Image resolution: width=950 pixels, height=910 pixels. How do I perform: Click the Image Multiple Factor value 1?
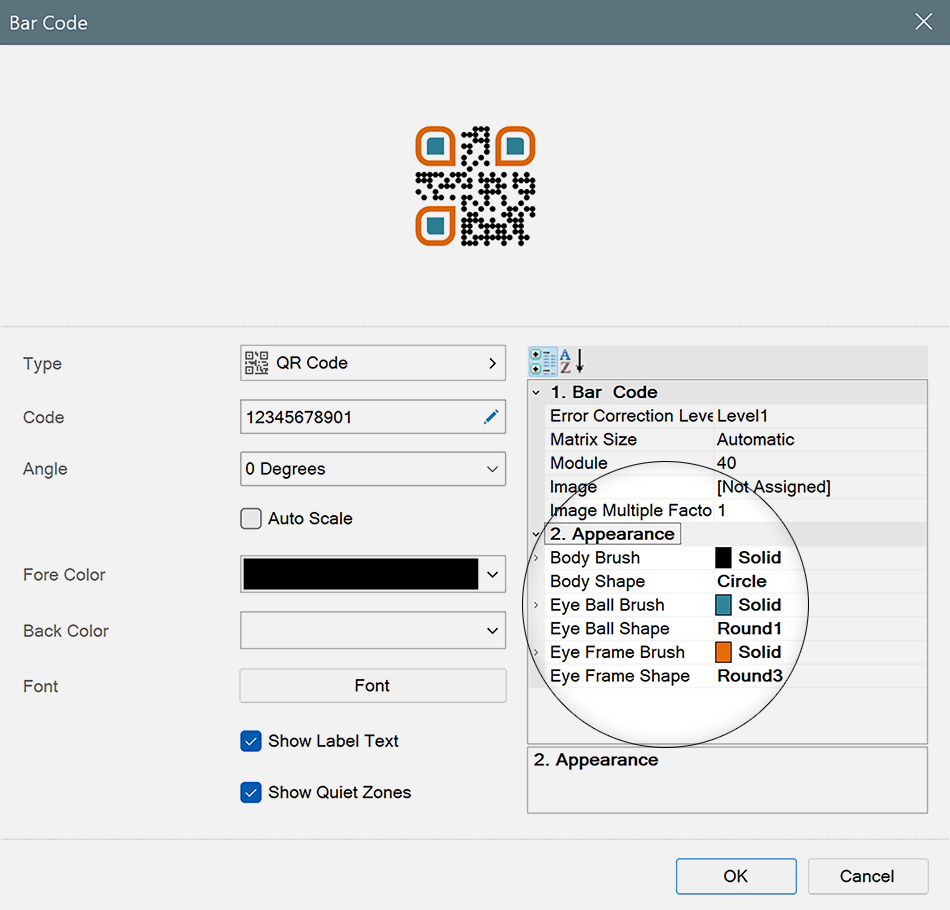722,511
